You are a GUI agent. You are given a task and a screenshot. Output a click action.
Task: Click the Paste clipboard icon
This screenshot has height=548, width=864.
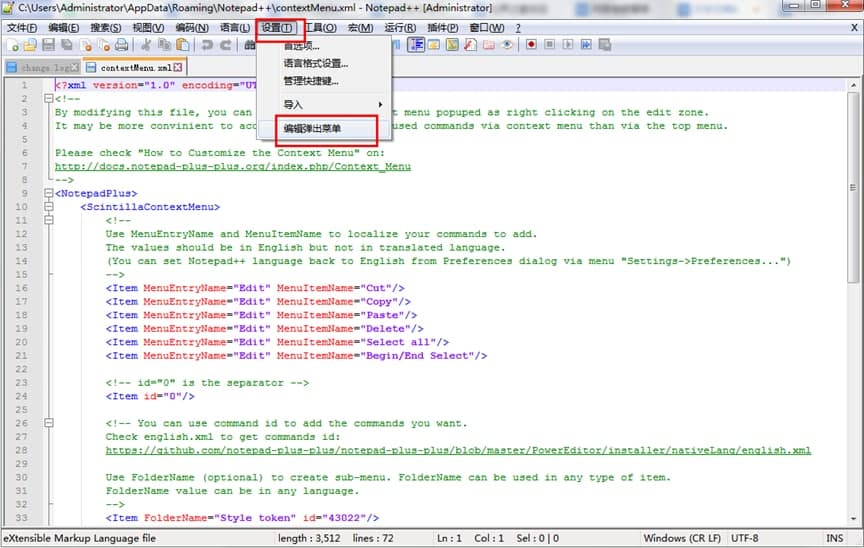click(182, 45)
